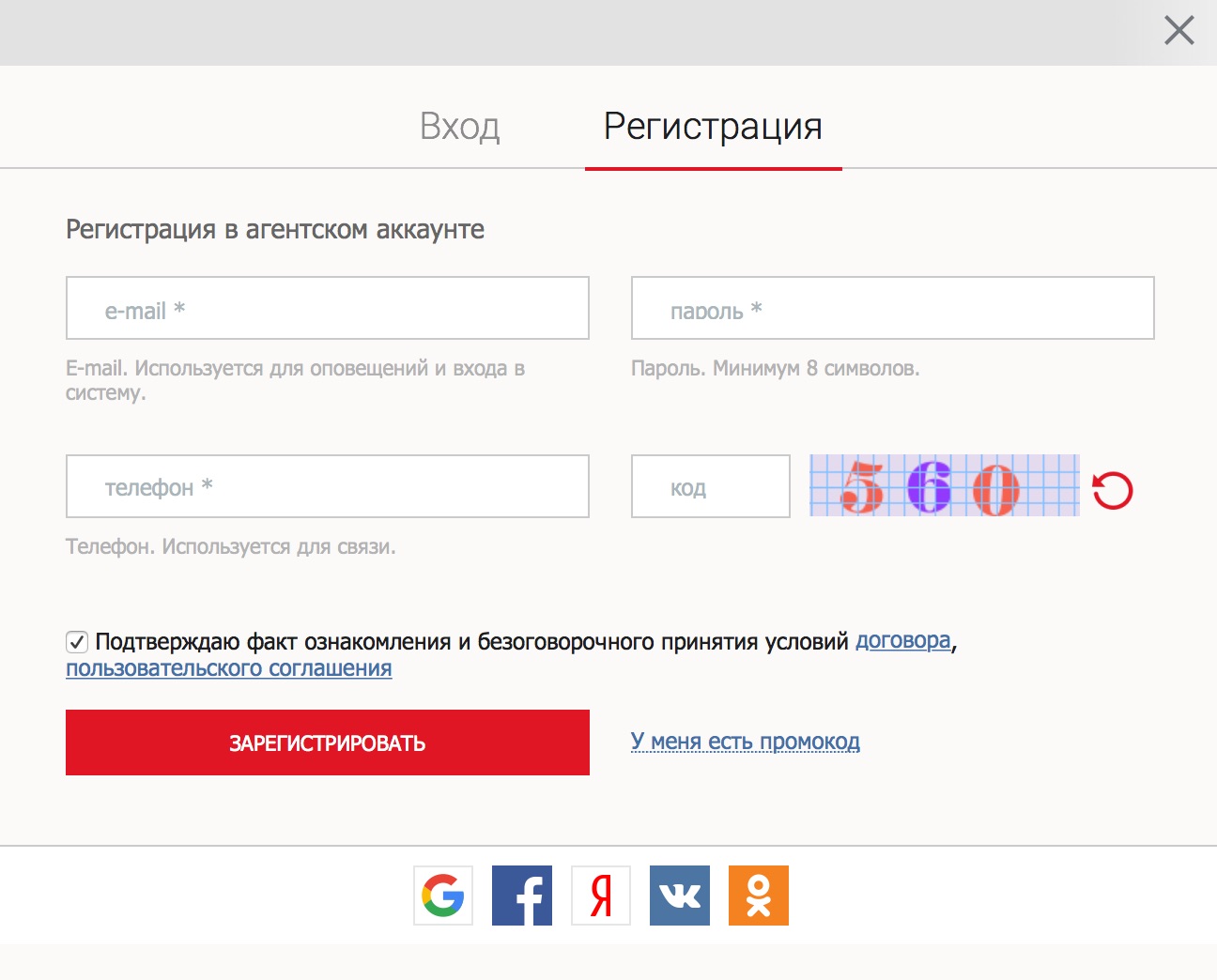The height and width of the screenshot is (980, 1217).
Task: Sign in with Yandex icon
Action: [x=601, y=896]
